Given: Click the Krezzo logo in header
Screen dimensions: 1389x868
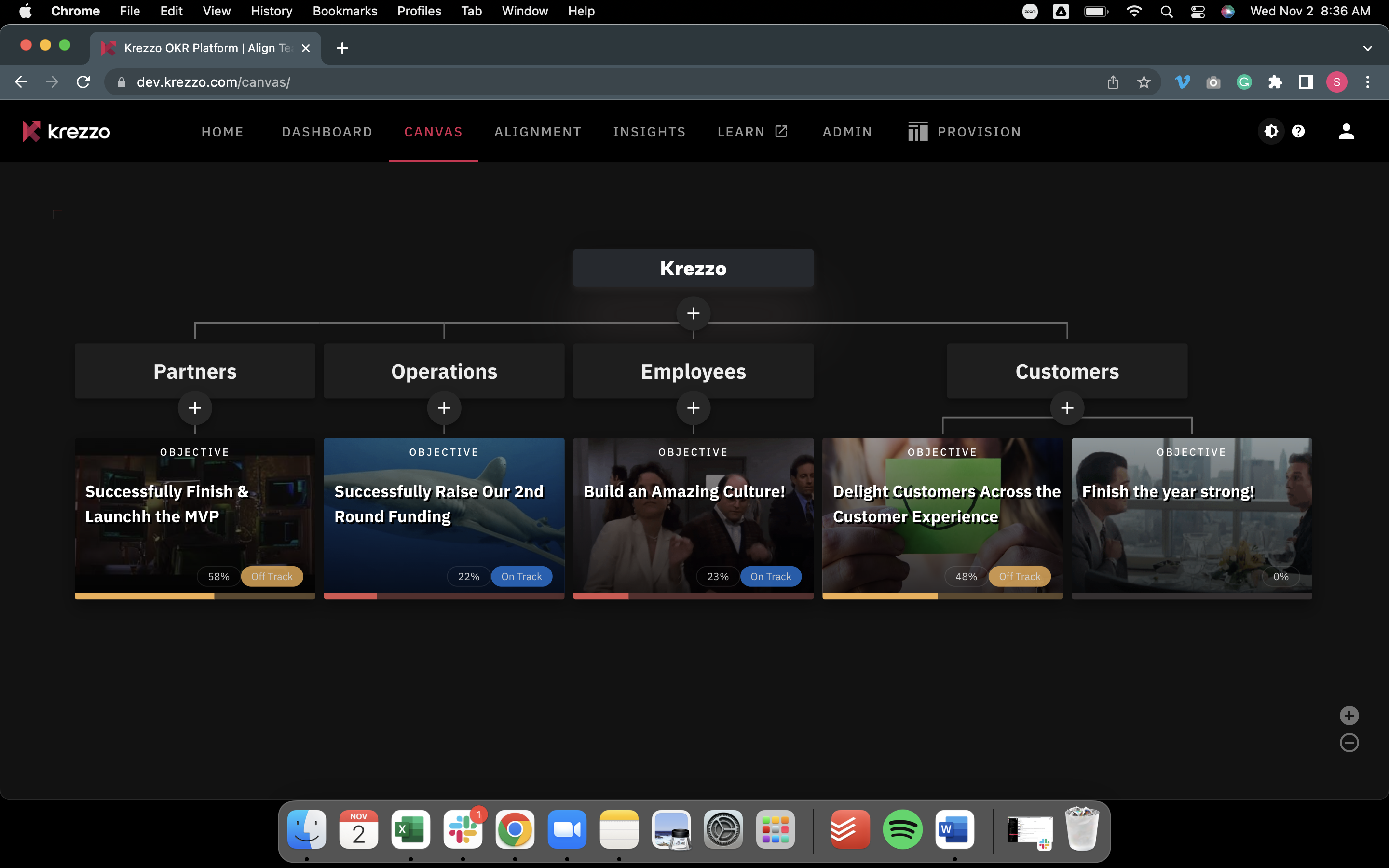Looking at the screenshot, I should point(67,132).
